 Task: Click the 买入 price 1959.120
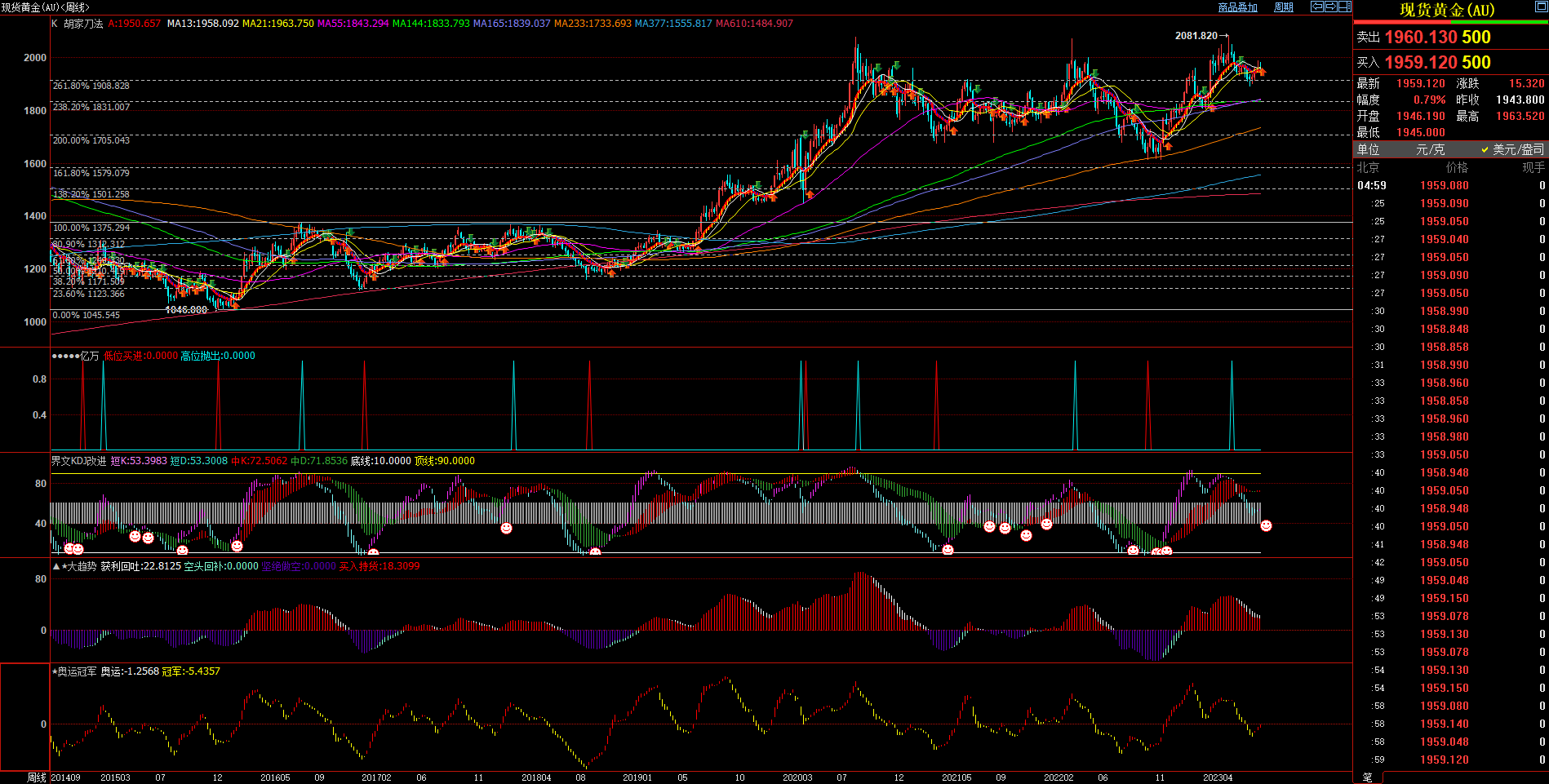click(x=1420, y=63)
